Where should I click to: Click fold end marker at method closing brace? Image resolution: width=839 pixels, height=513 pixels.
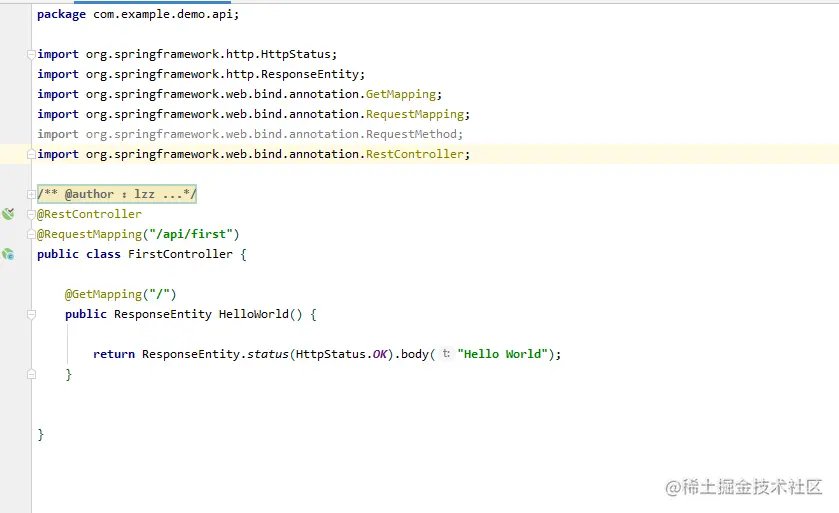[31, 374]
